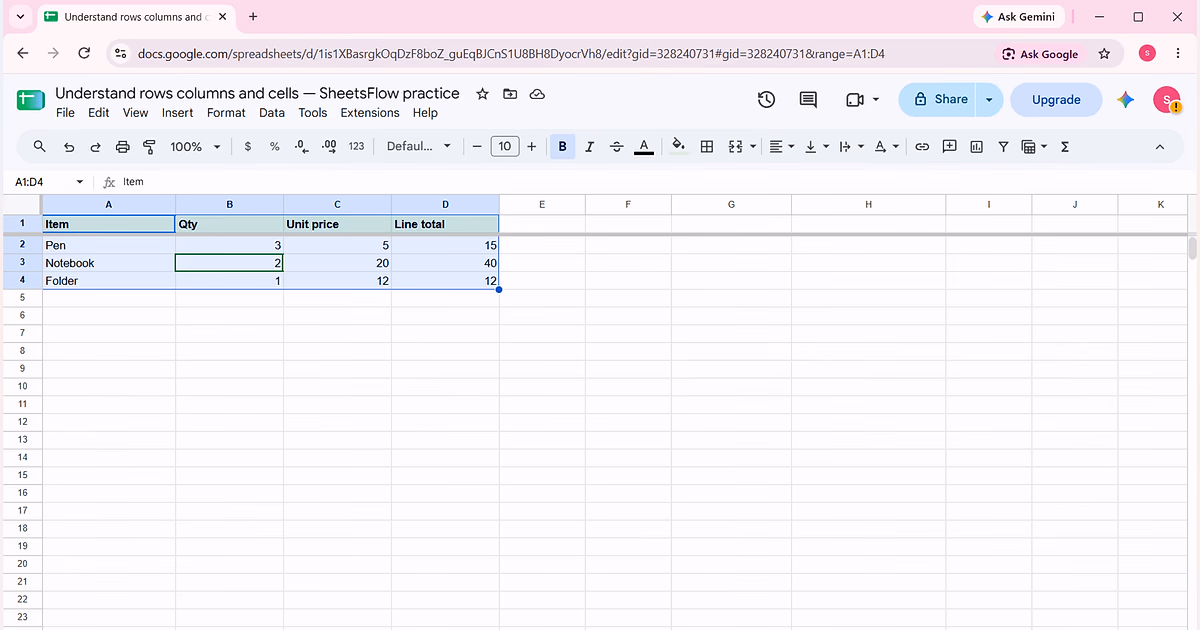1200x630 pixels.
Task: Open the comments history panel
Action: pos(808,99)
